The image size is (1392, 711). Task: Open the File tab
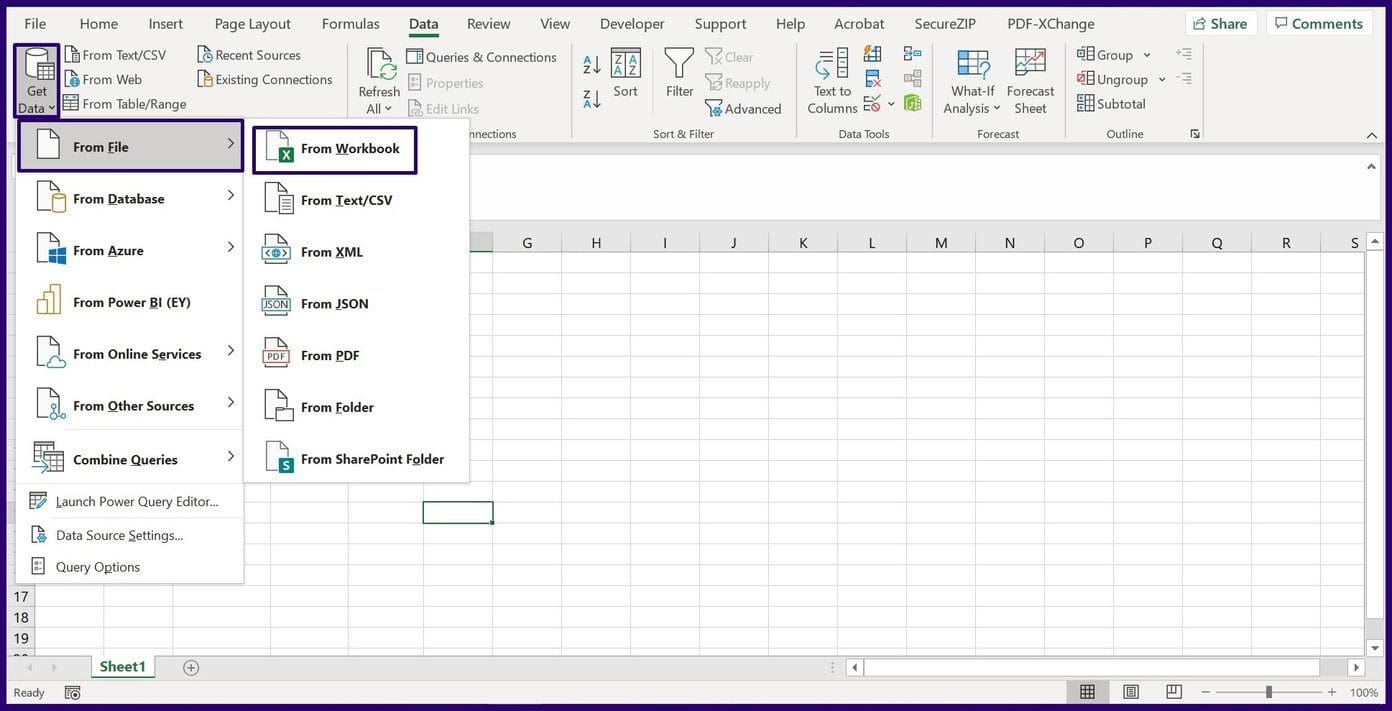tap(35, 23)
